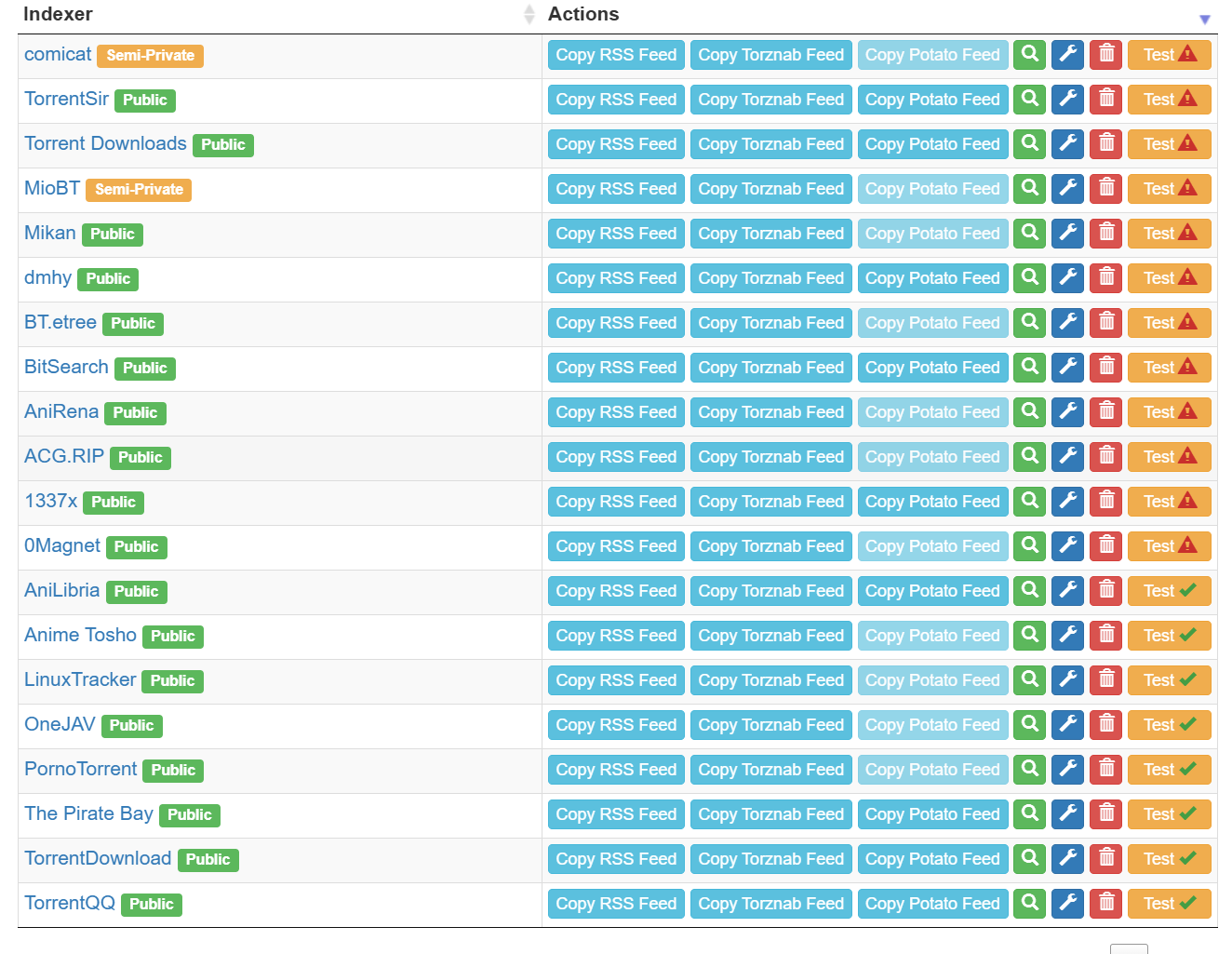Test the LinuxTracker indexer
The image size is (1232, 954).
pyautogui.click(x=1169, y=680)
